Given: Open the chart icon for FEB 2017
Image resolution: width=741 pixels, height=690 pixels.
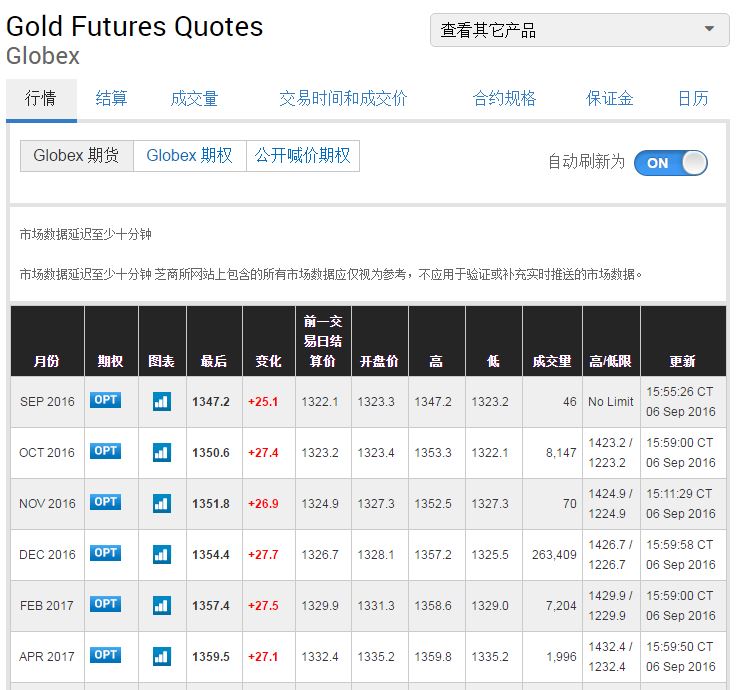Looking at the screenshot, I should pos(161,605).
